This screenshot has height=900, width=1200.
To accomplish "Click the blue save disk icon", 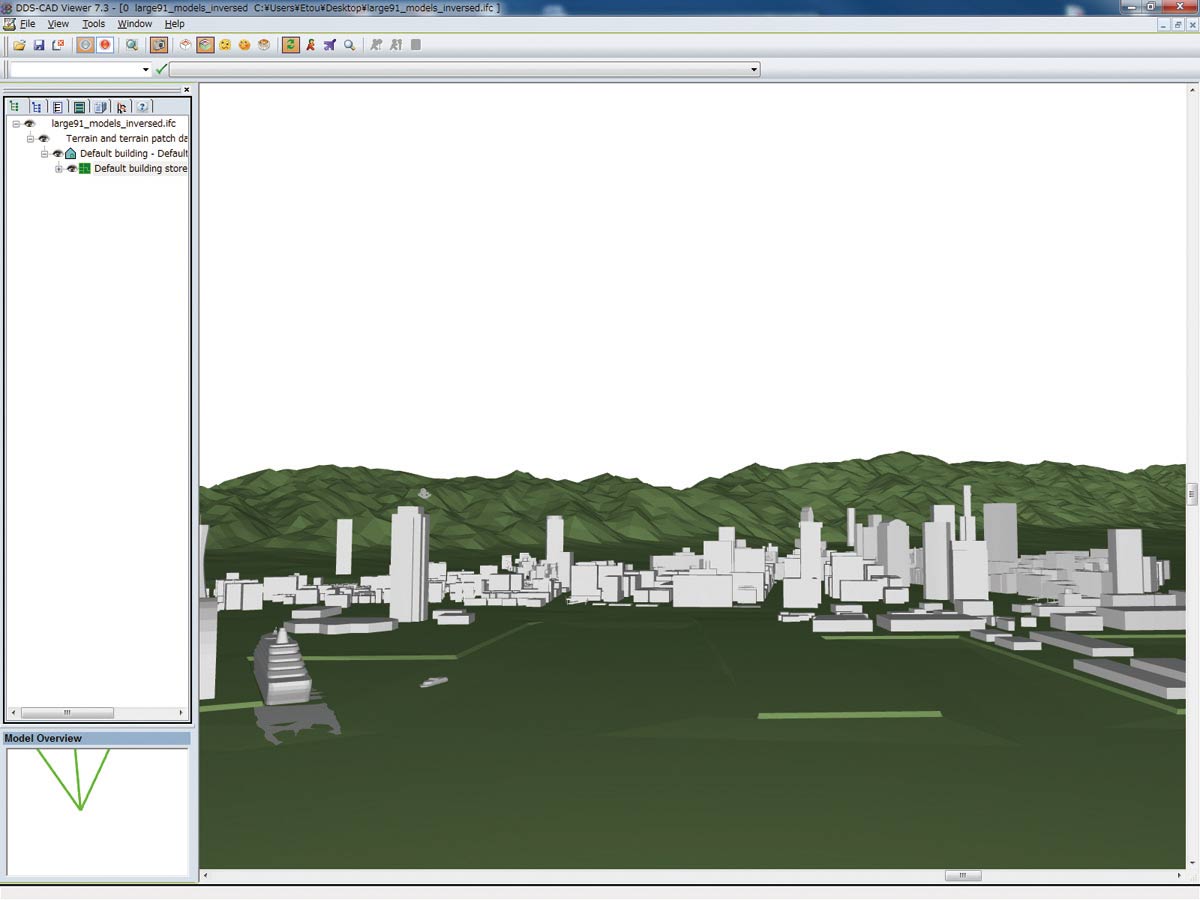I will click(39, 45).
